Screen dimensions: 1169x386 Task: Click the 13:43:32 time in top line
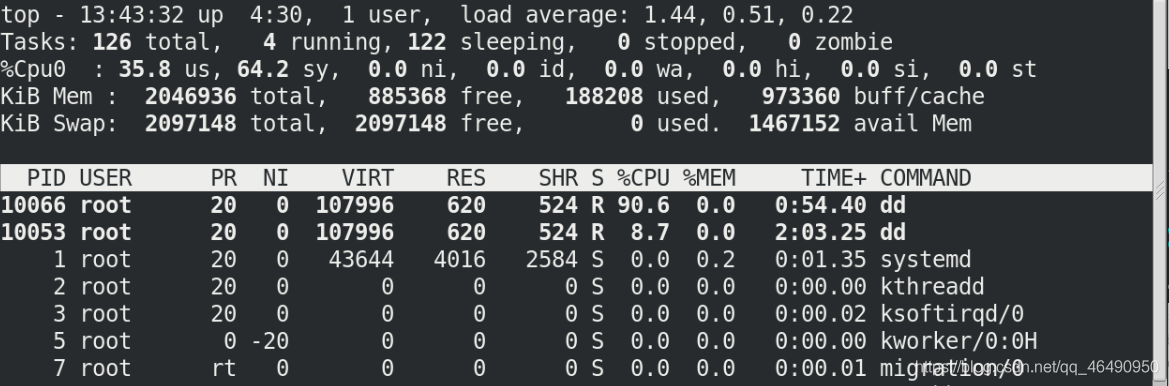pyautogui.click(x=131, y=15)
